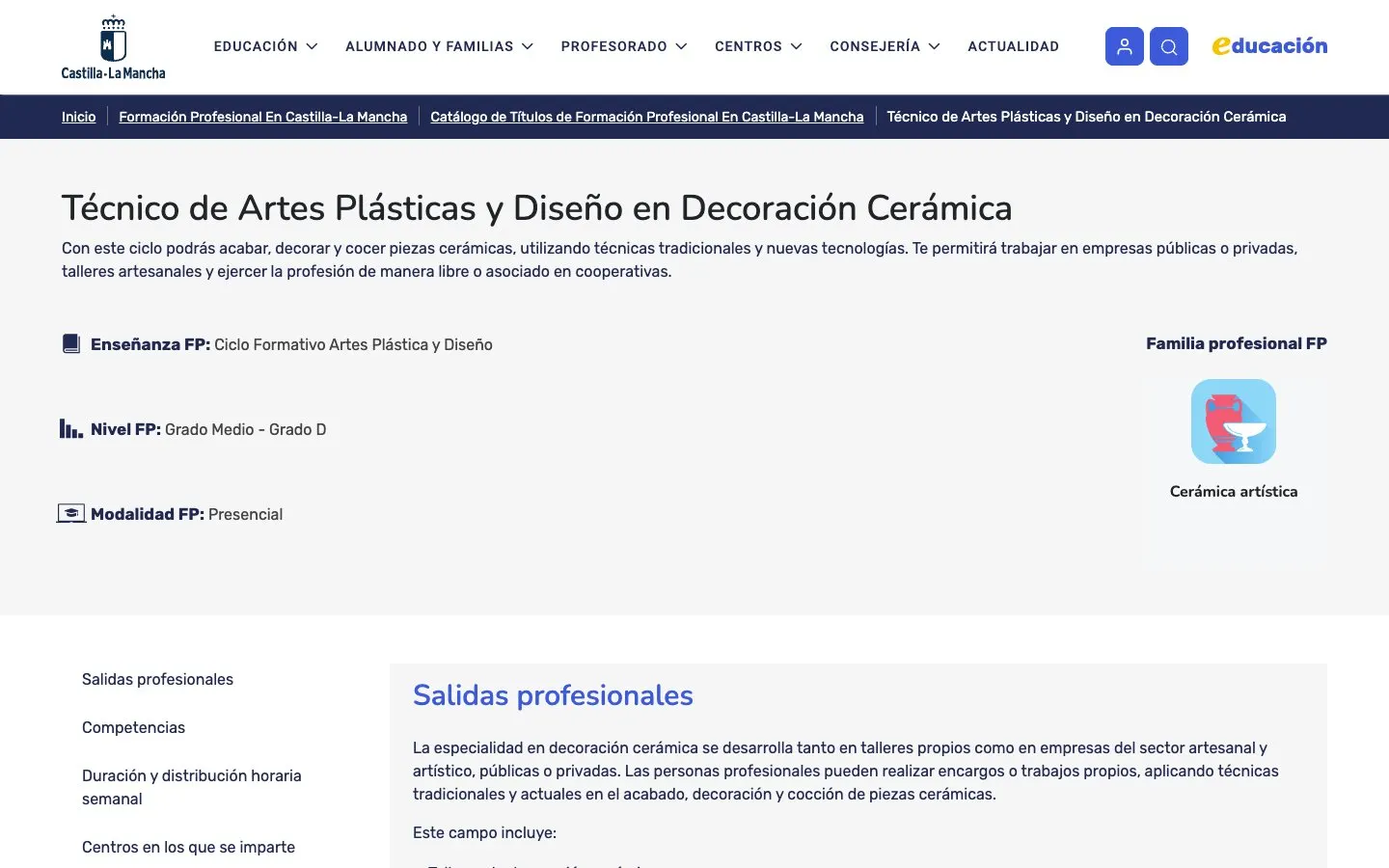Click the text Ciclo Formativo Artes Plástica y Diseño
This screenshot has height=868, width=1389.
click(x=353, y=344)
